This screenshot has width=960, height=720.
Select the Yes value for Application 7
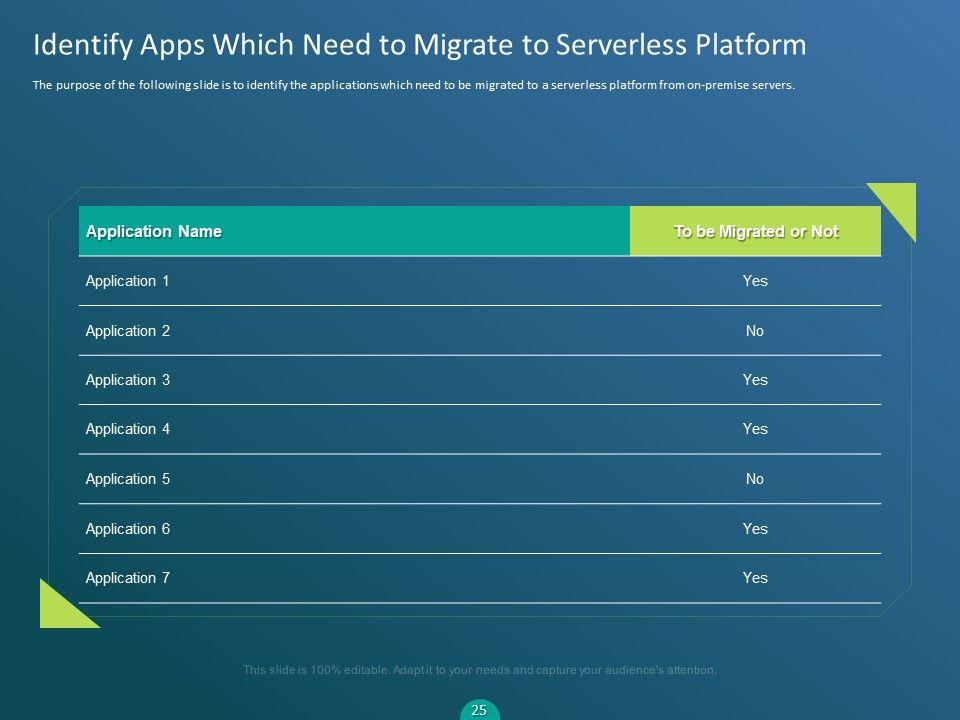[755, 578]
